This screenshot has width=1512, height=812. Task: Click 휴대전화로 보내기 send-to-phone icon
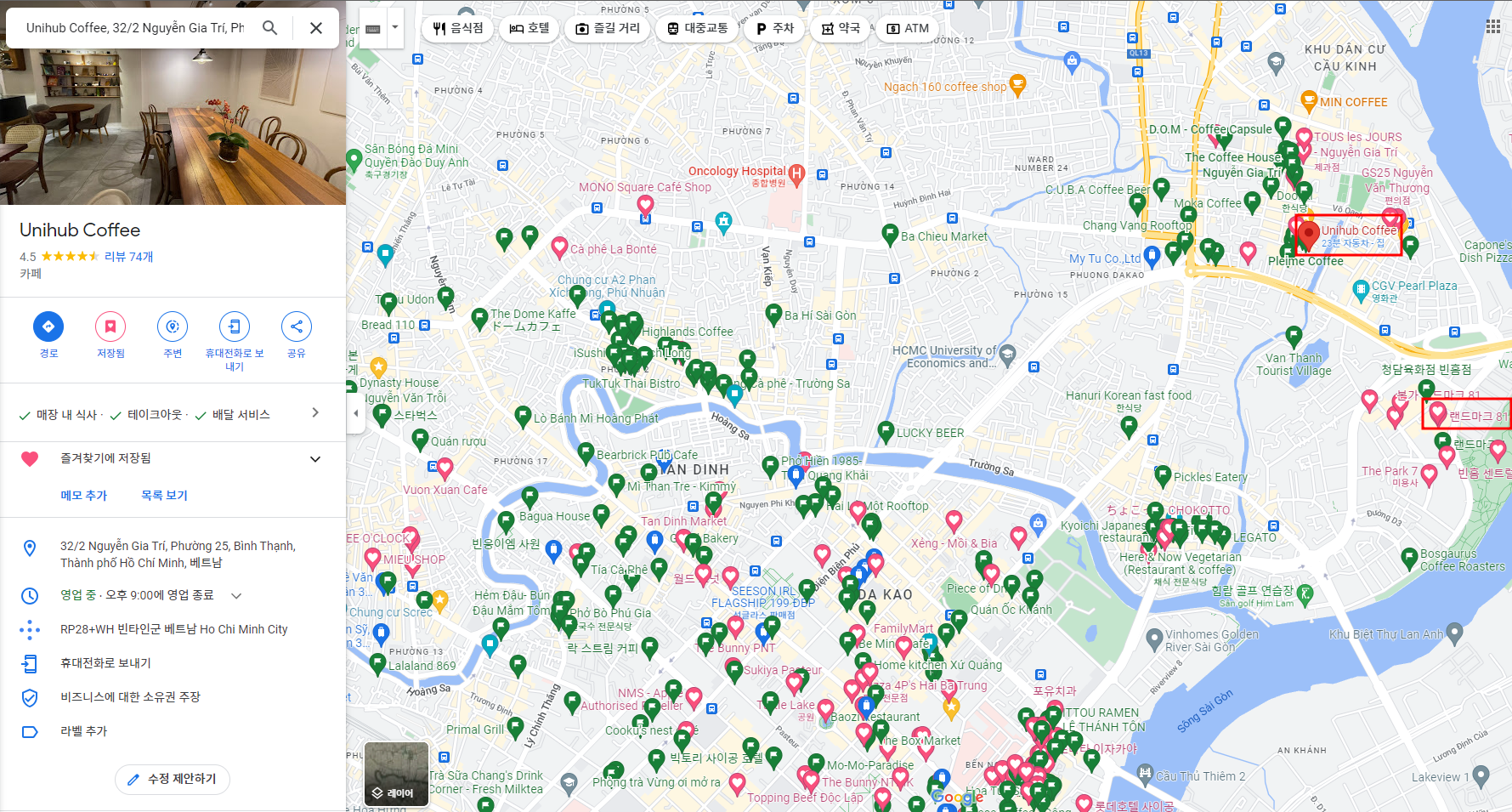[235, 327]
